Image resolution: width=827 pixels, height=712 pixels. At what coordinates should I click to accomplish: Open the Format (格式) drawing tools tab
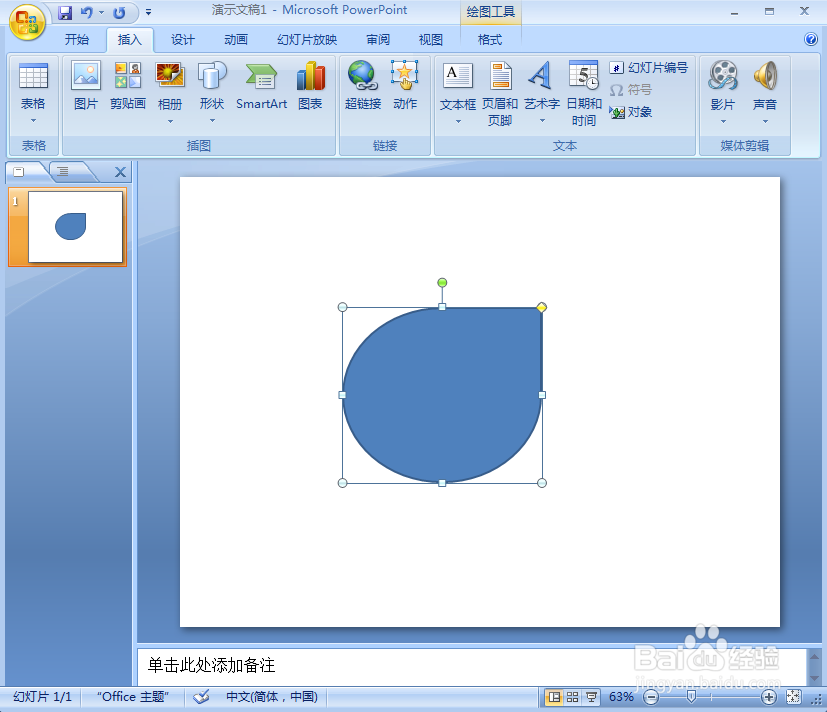pyautogui.click(x=489, y=40)
